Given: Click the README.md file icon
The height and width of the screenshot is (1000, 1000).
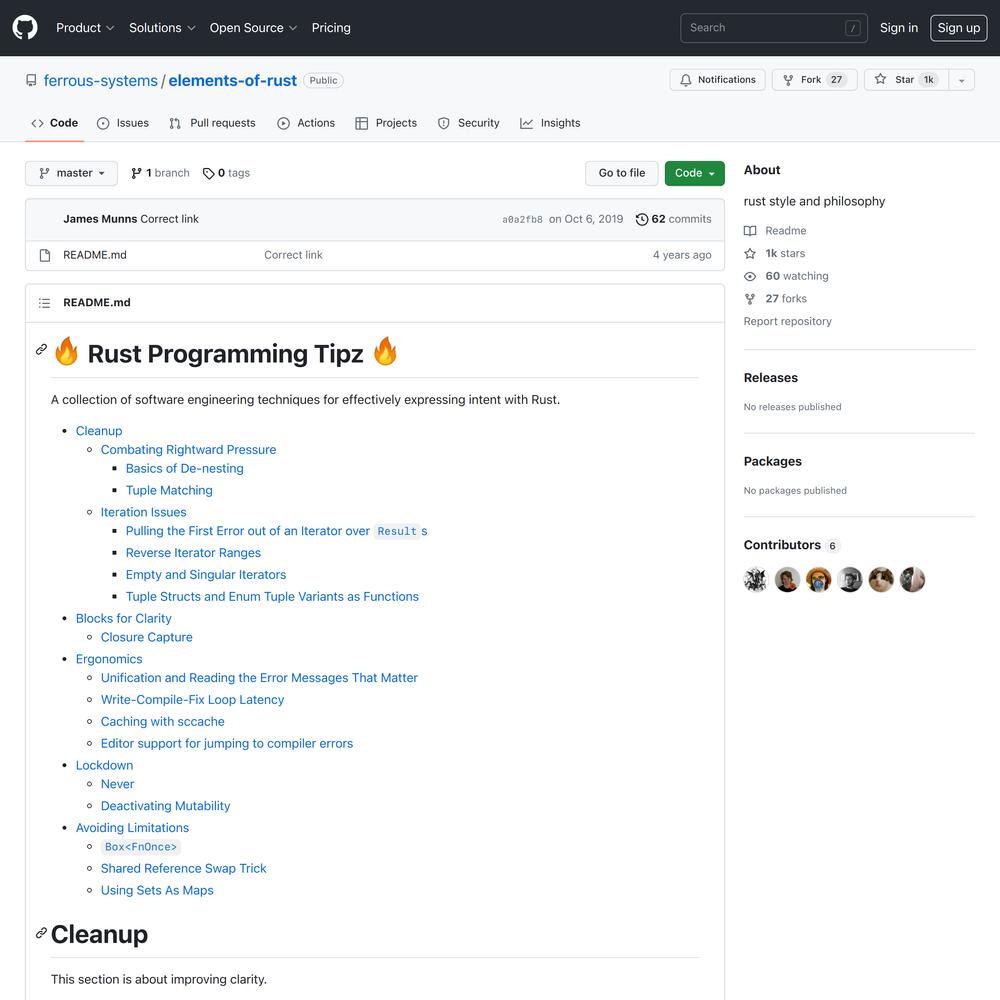Looking at the screenshot, I should [x=45, y=255].
